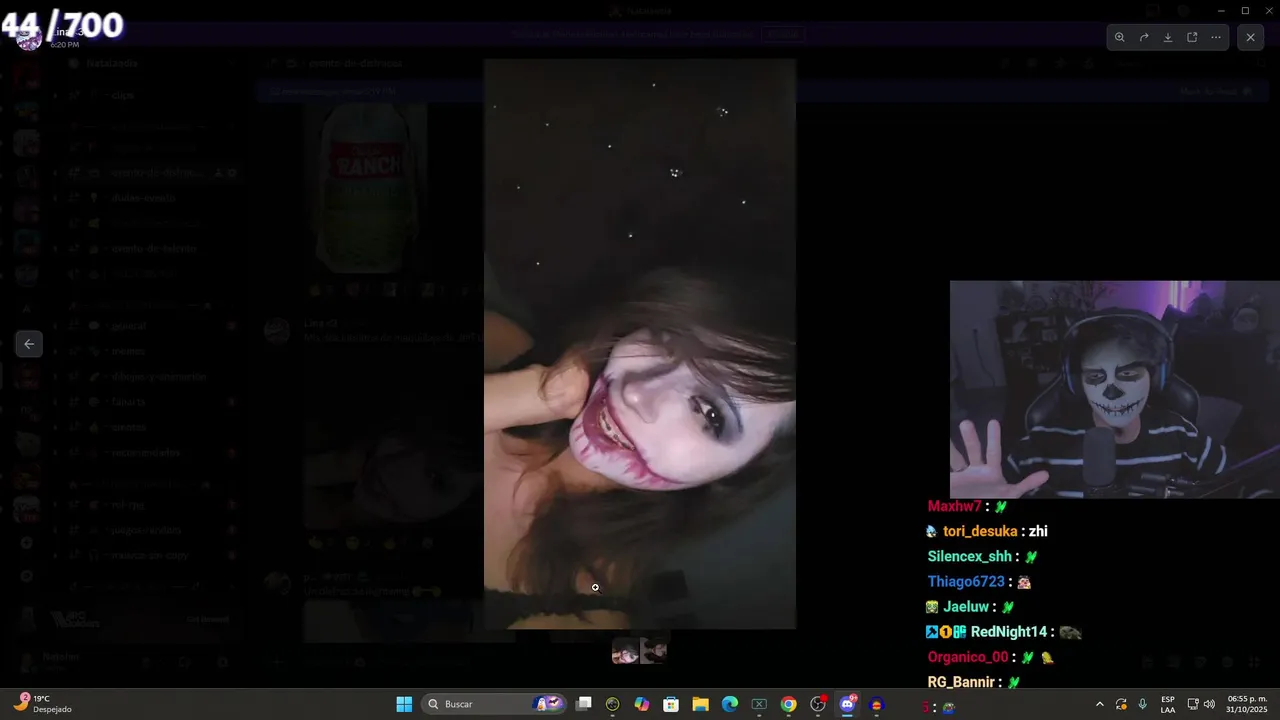Launch Google Chrome from the taskbar
The image size is (1280, 720).
[x=788, y=704]
